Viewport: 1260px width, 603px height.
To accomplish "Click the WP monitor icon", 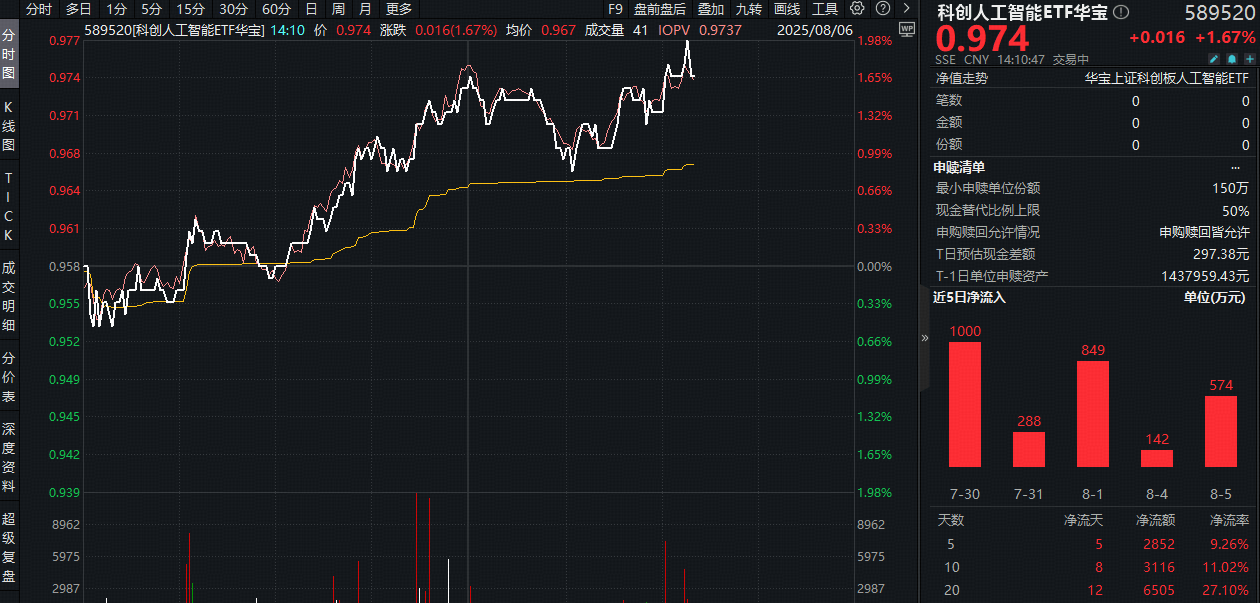I will click(x=906, y=29).
